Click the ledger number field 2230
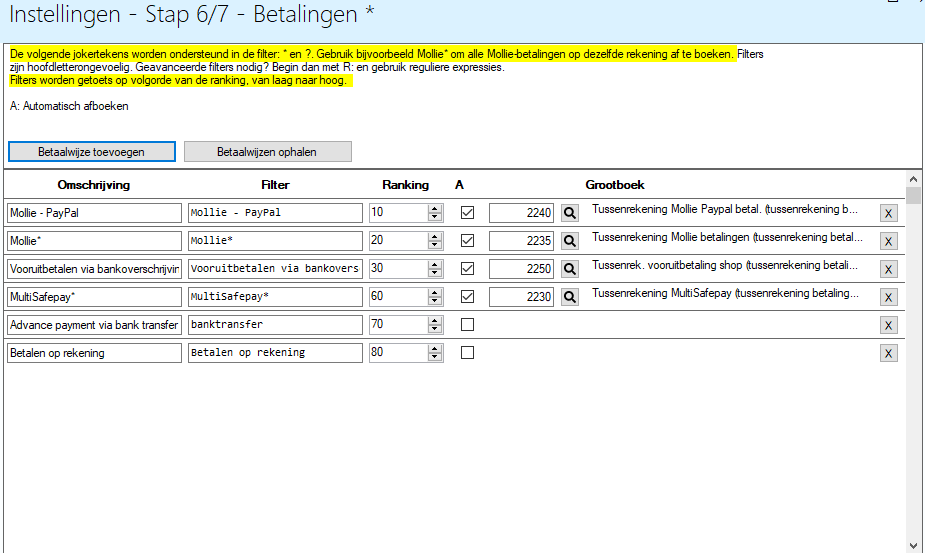 click(521, 297)
